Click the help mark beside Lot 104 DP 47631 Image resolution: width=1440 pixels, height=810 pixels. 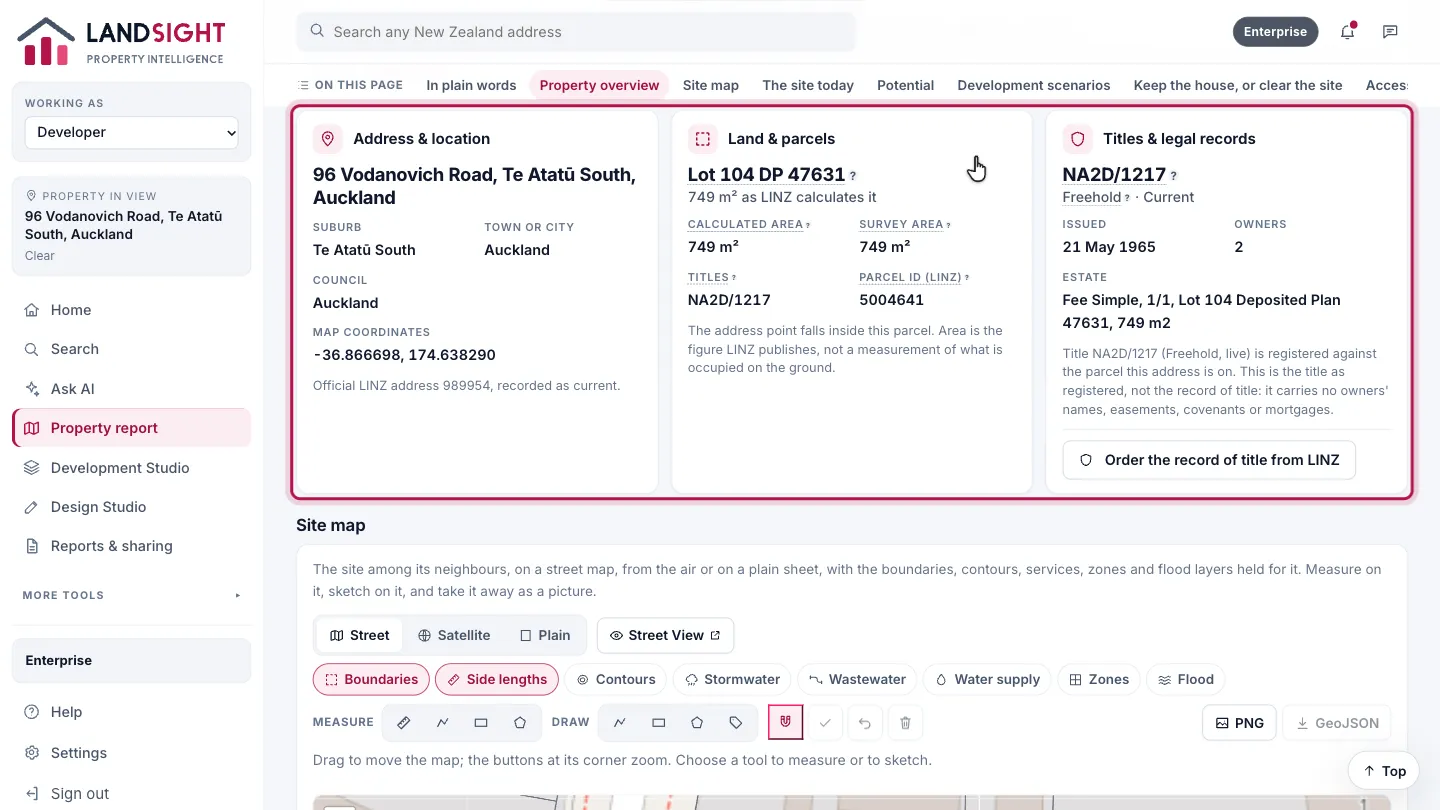point(853,176)
